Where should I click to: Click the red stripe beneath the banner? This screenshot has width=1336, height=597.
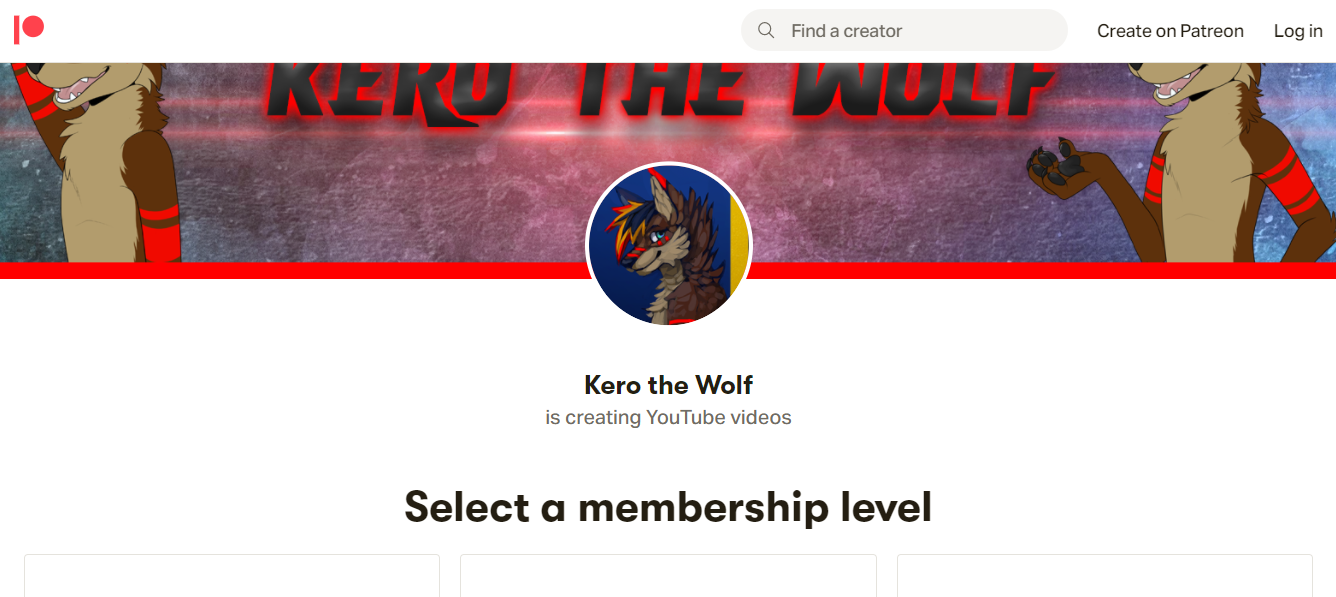(x=668, y=271)
